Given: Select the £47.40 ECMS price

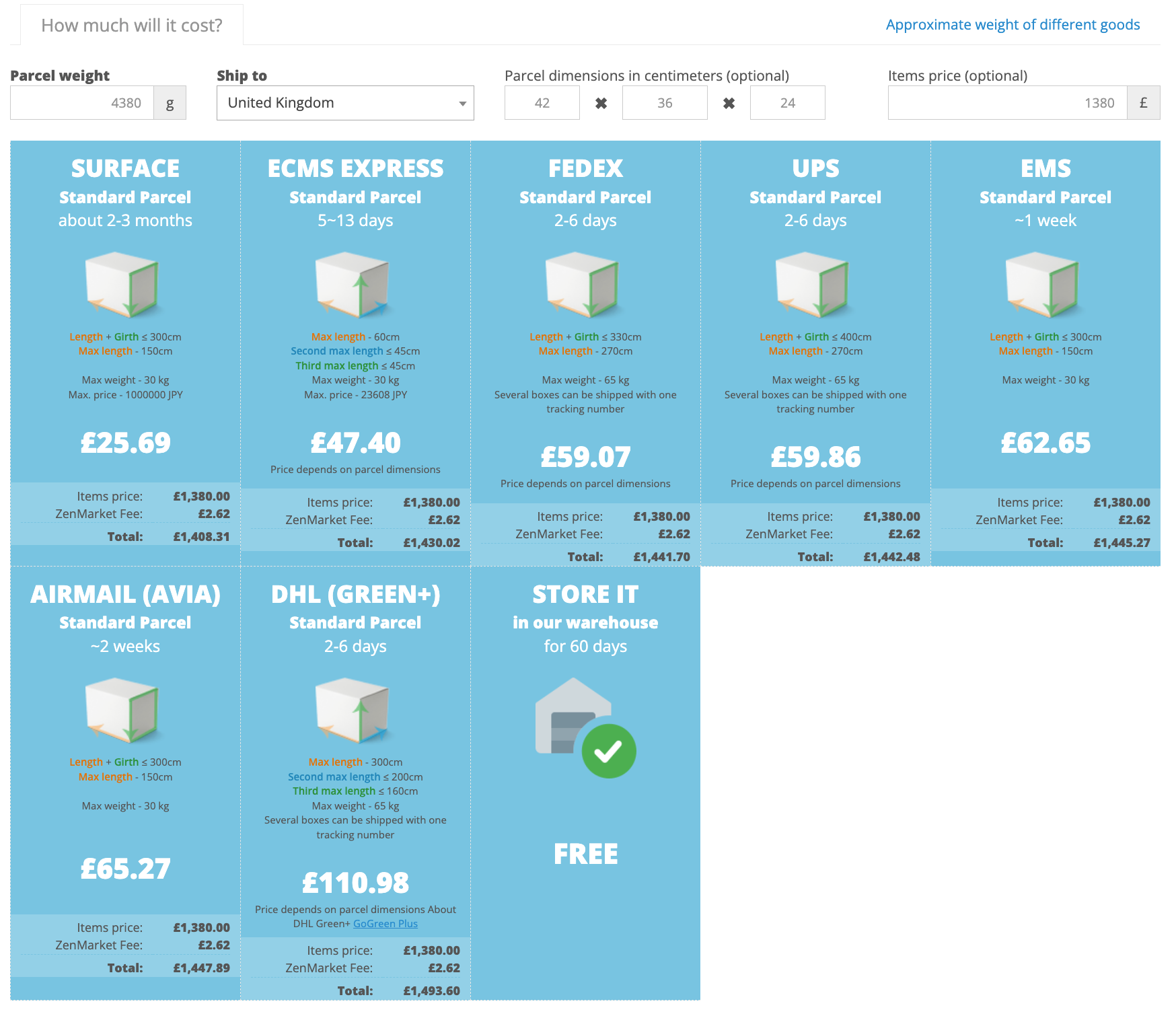Looking at the screenshot, I should tap(356, 443).
